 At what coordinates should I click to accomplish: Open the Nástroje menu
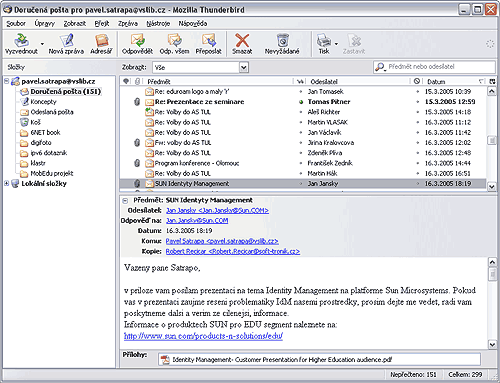tap(158, 23)
